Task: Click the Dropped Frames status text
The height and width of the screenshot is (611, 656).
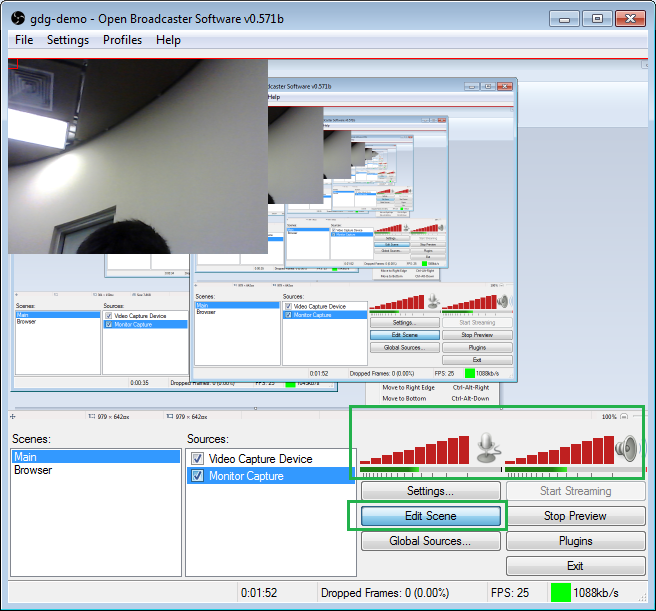Action: pos(385,593)
